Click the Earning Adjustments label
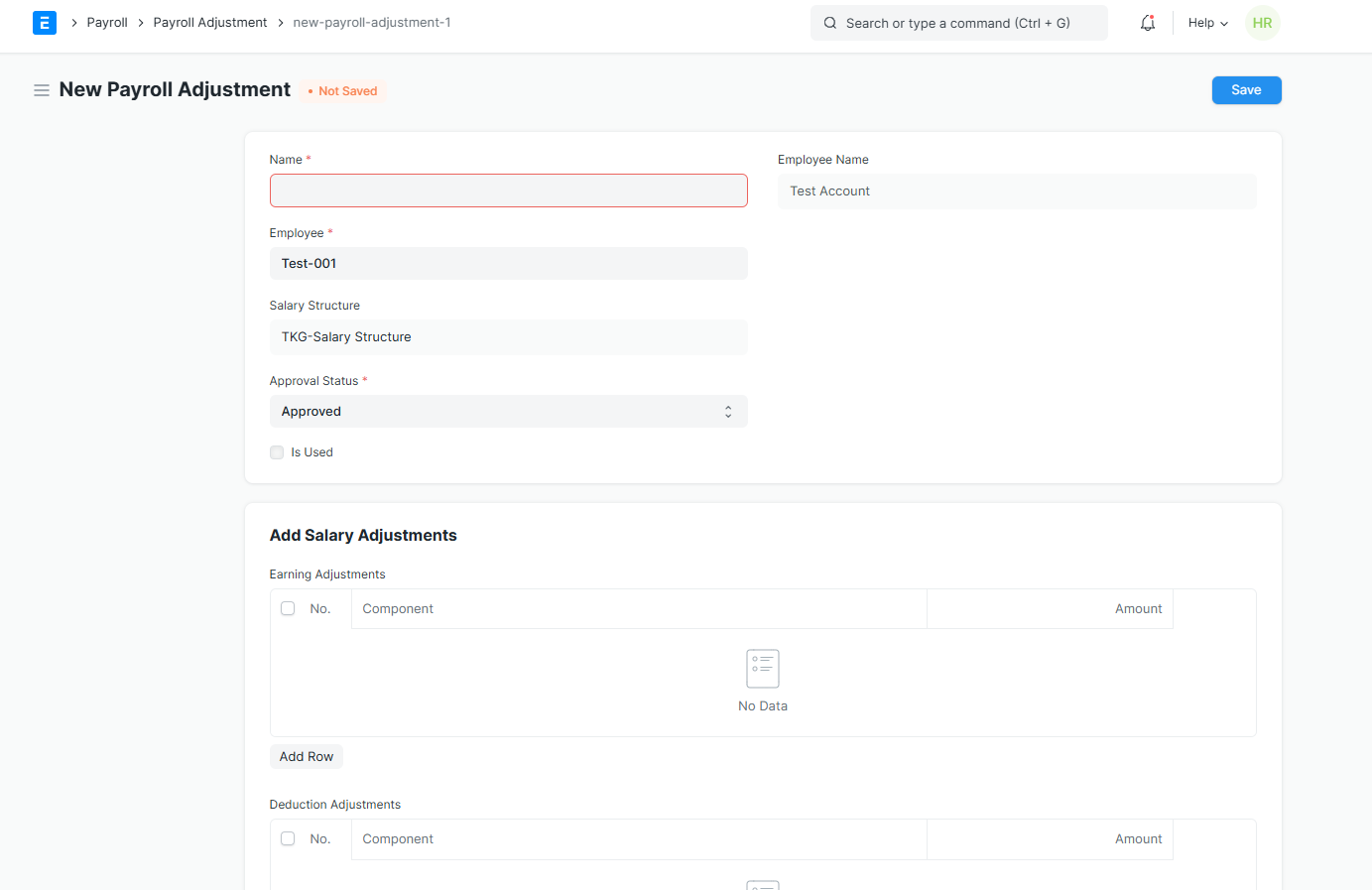The height and width of the screenshot is (890, 1372). tap(327, 574)
